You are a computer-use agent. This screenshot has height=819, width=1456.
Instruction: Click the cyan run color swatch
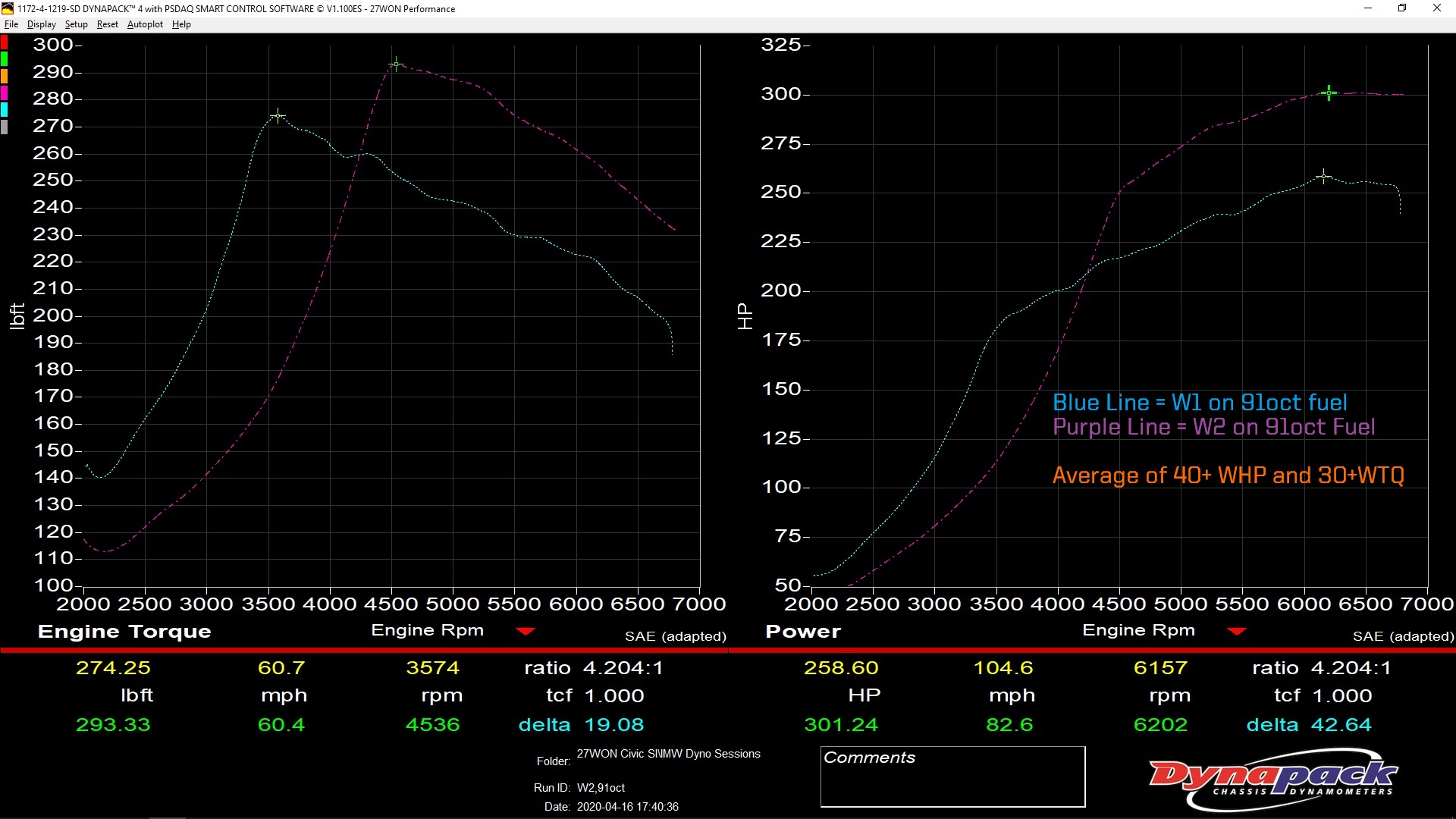coord(4,110)
